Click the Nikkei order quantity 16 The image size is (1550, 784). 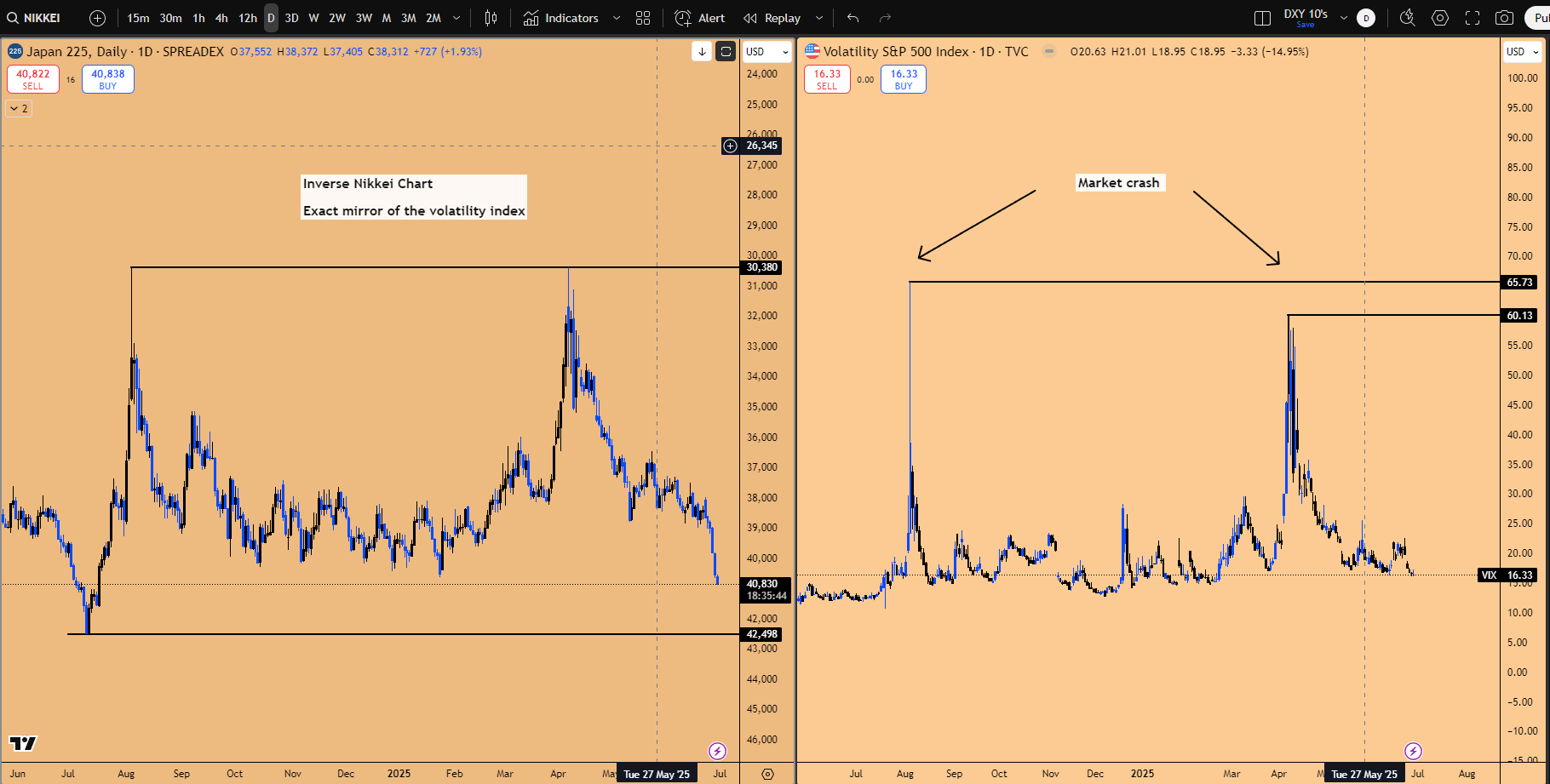[71, 80]
